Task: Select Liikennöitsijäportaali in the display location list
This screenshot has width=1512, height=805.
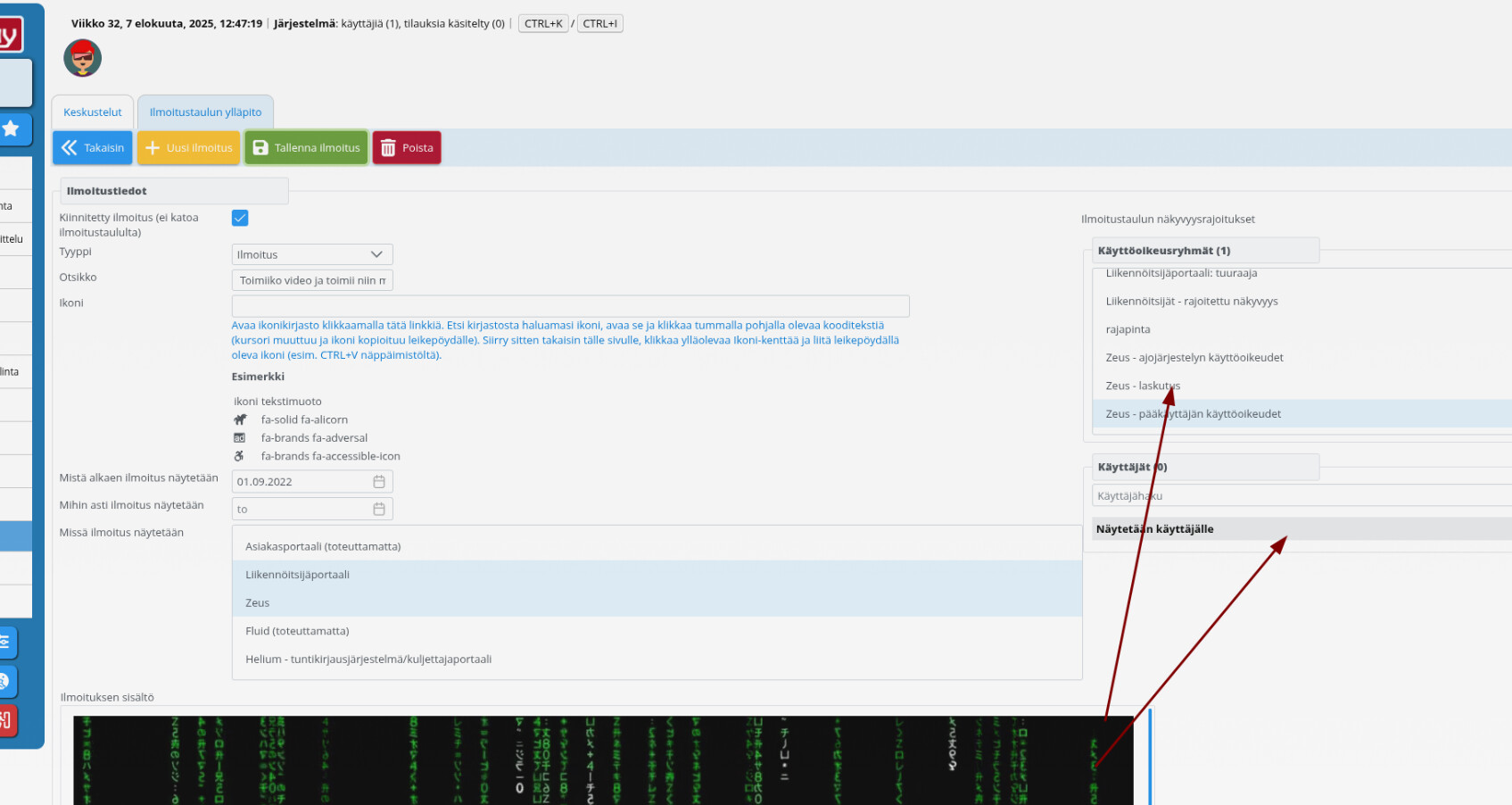Action: [297, 575]
